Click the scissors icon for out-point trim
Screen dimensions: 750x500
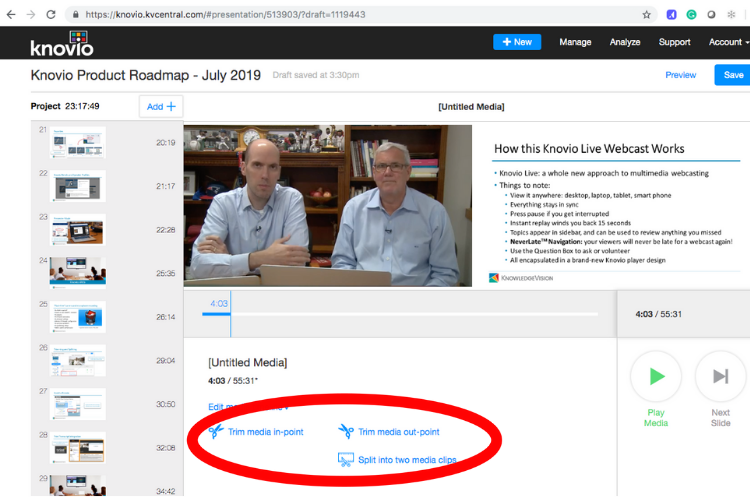(x=346, y=431)
